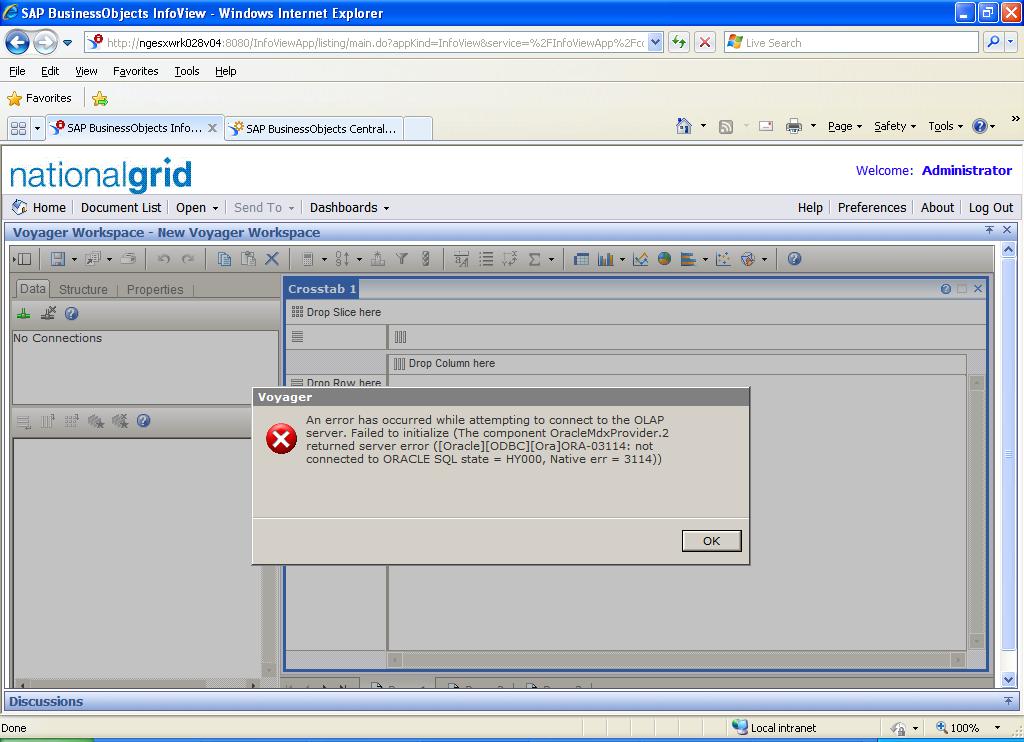Click the browser Refresh button
The width and height of the screenshot is (1024, 742).
(x=679, y=42)
